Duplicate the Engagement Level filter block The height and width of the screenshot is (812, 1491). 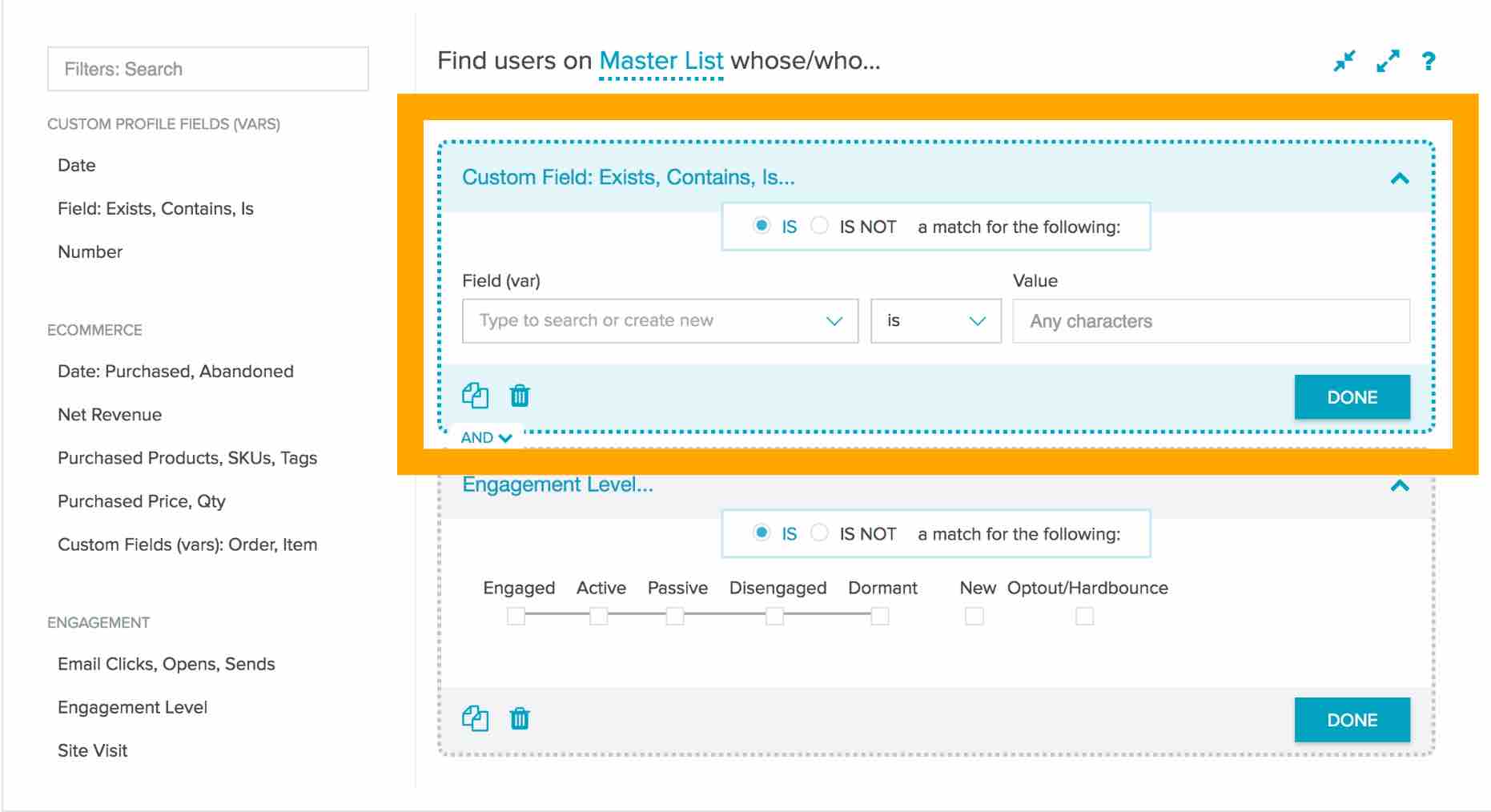click(x=476, y=718)
